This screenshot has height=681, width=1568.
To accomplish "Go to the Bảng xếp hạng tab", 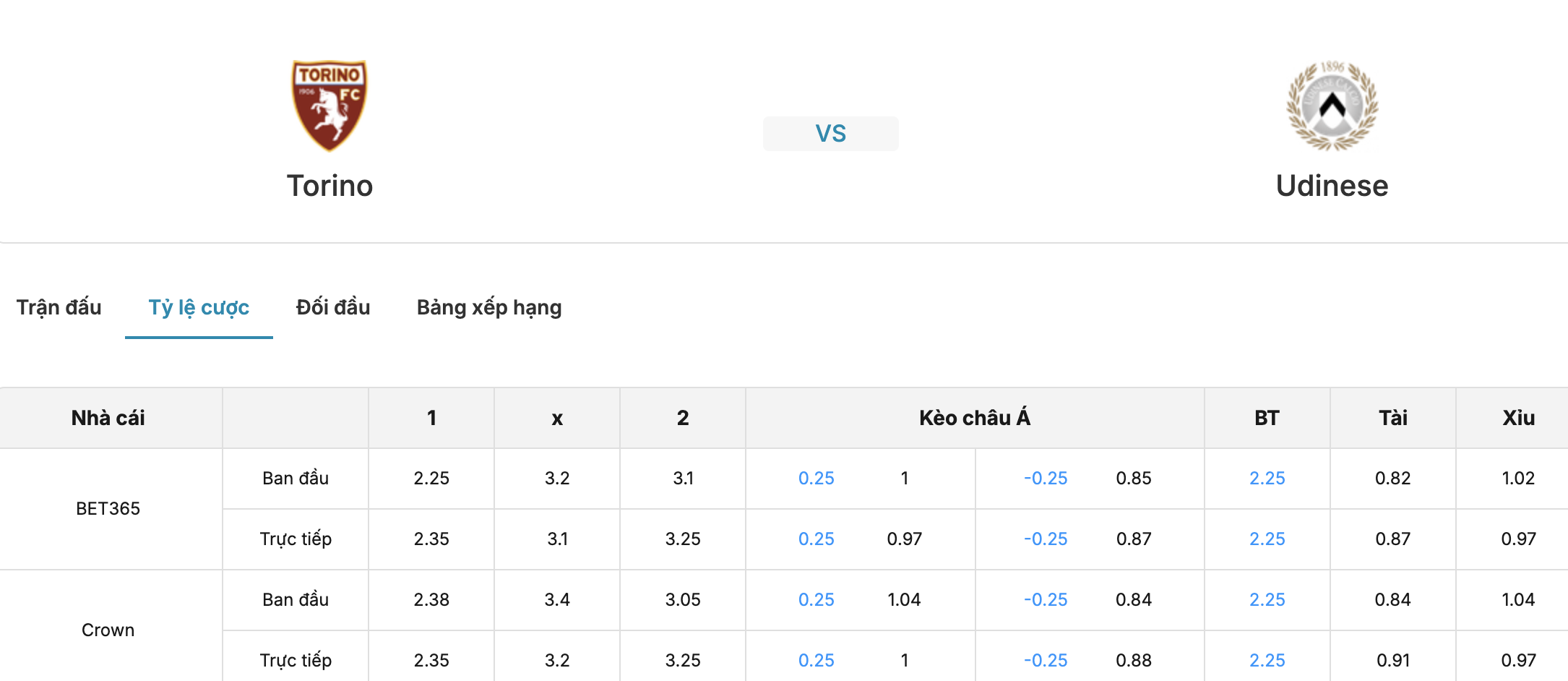I will click(489, 307).
